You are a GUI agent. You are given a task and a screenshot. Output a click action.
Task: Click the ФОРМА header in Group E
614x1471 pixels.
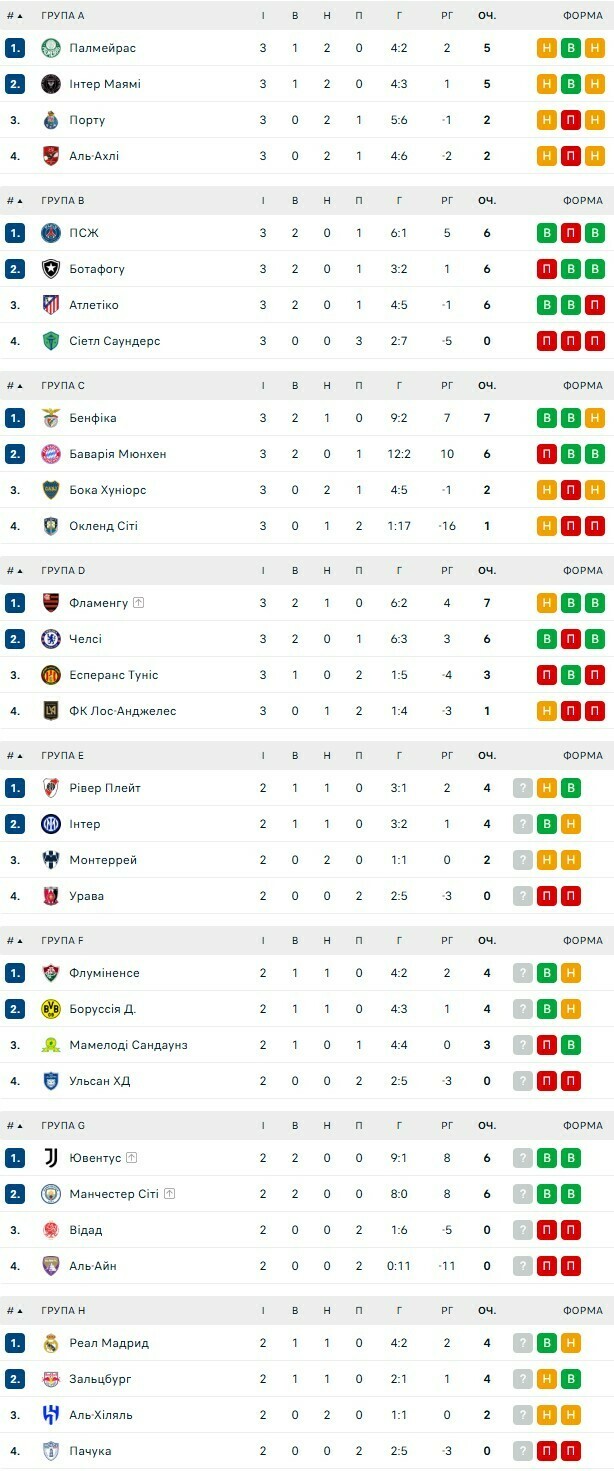click(x=582, y=756)
